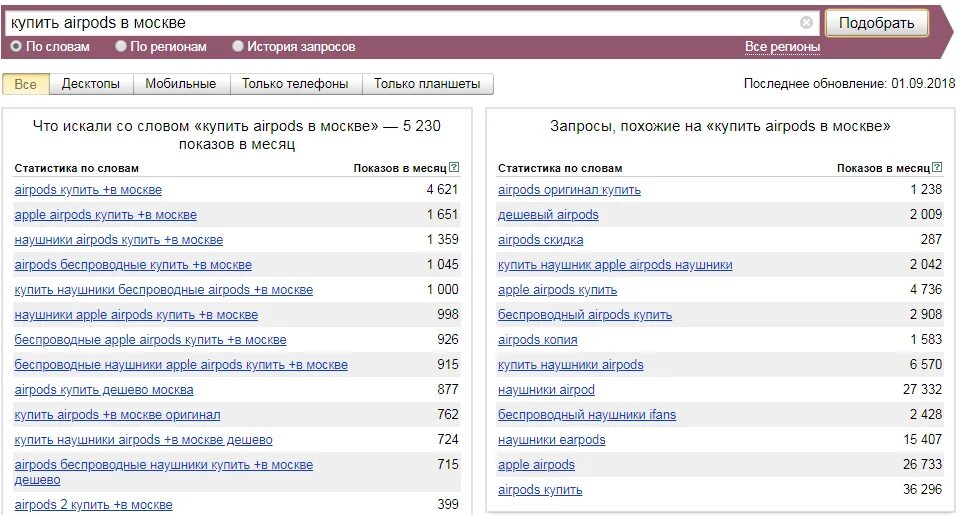
Task: Open link 'apple airpods' in similar queries
Action: tap(536, 465)
